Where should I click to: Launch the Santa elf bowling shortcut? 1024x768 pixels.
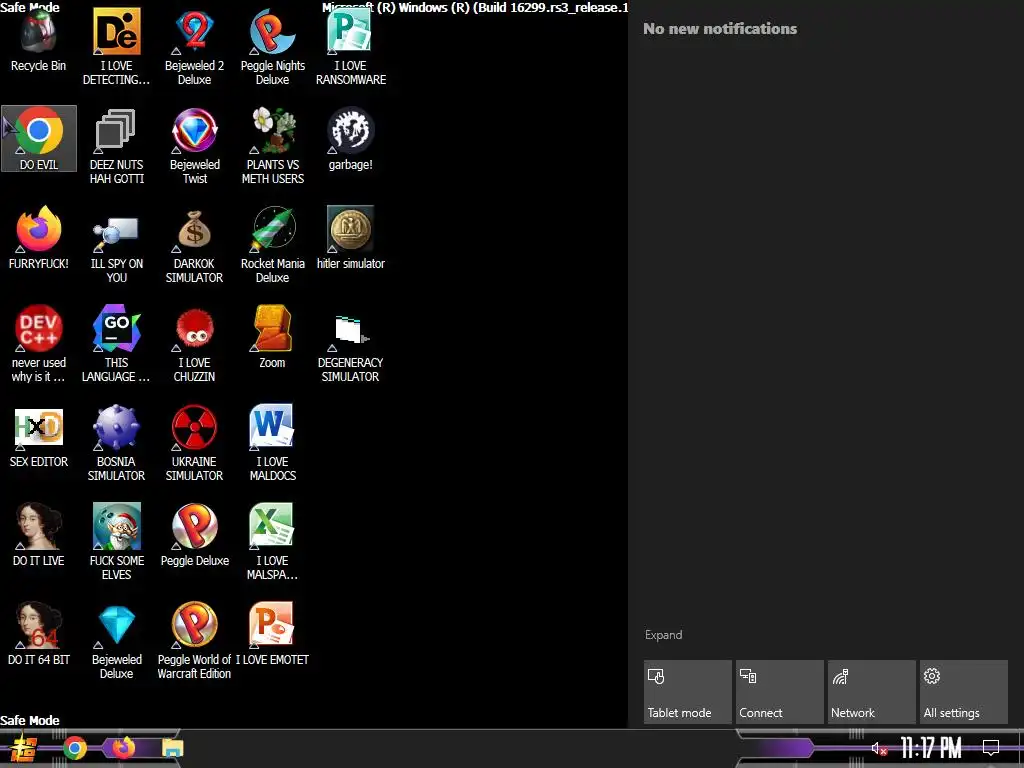(116, 542)
